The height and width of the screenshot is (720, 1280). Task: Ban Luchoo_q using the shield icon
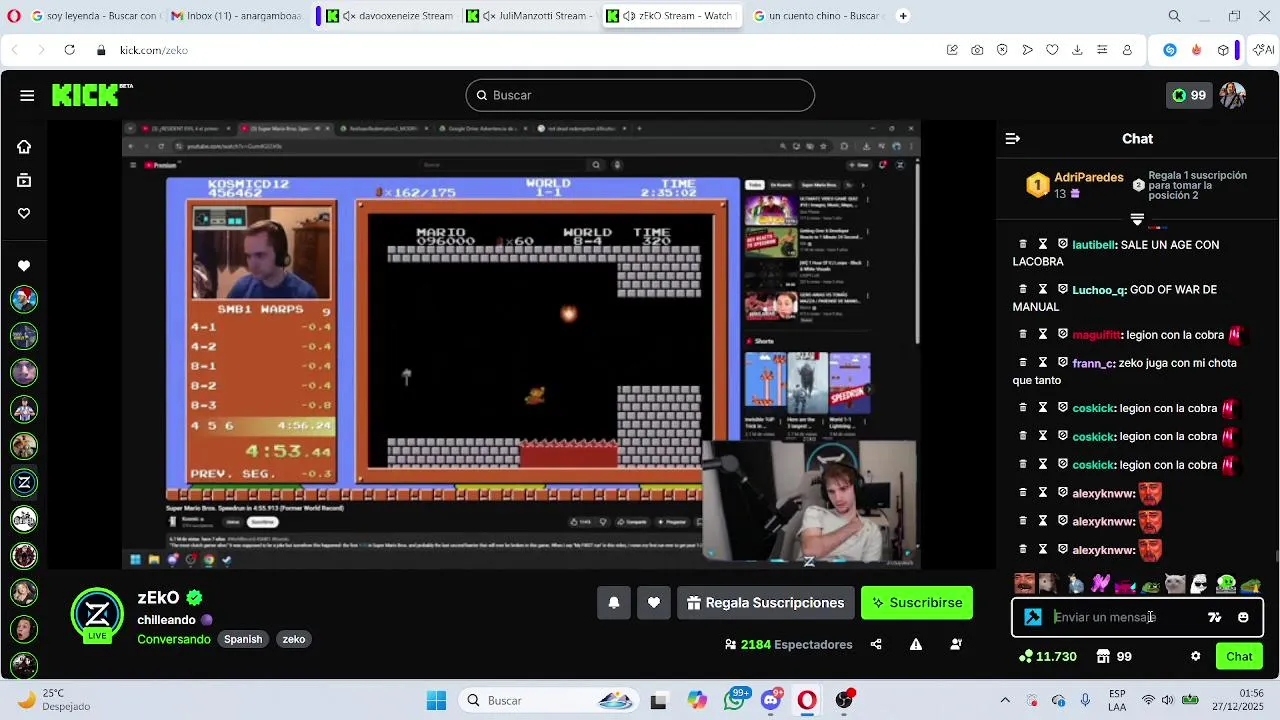tap(1062, 290)
